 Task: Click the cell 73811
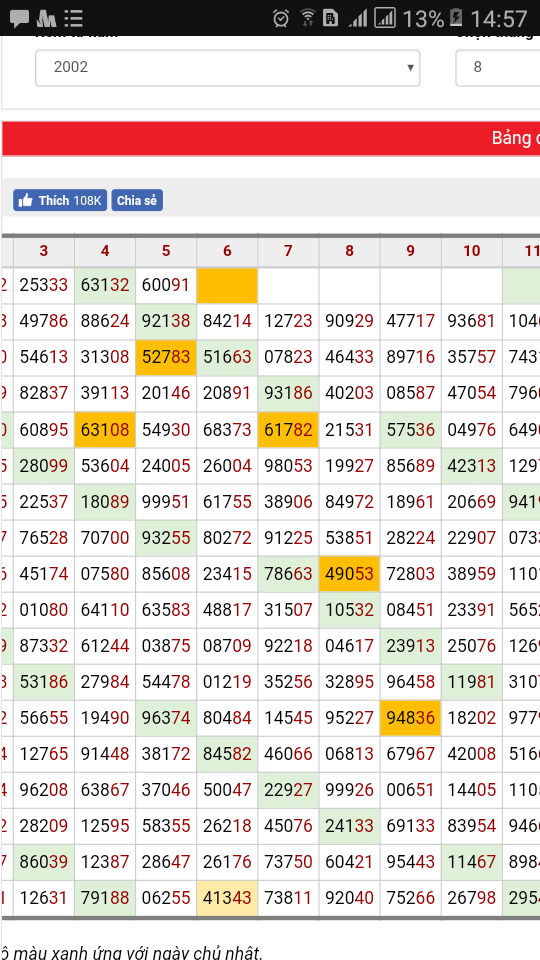pos(288,898)
